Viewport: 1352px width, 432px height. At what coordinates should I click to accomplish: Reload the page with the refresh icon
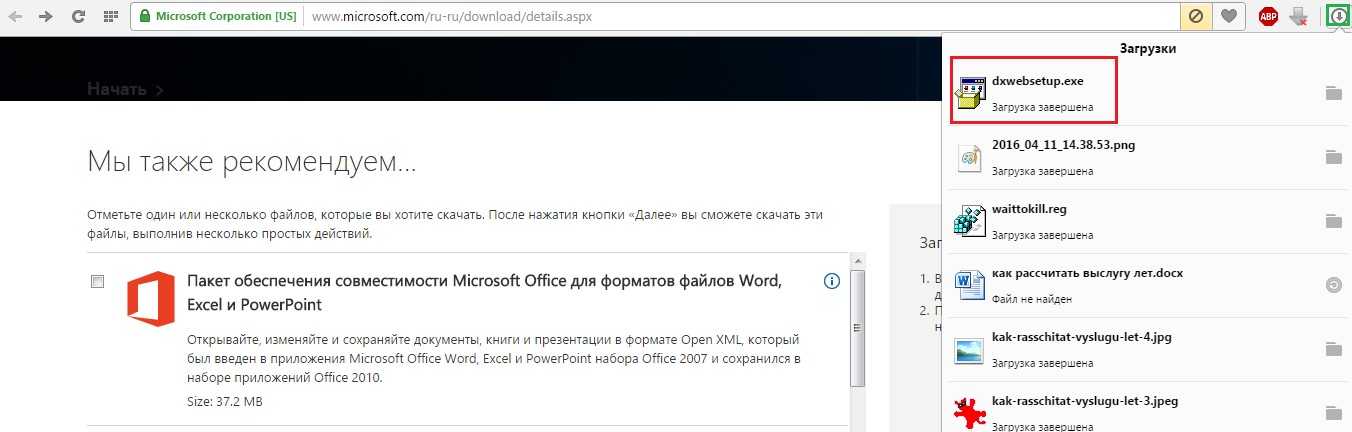pos(78,17)
